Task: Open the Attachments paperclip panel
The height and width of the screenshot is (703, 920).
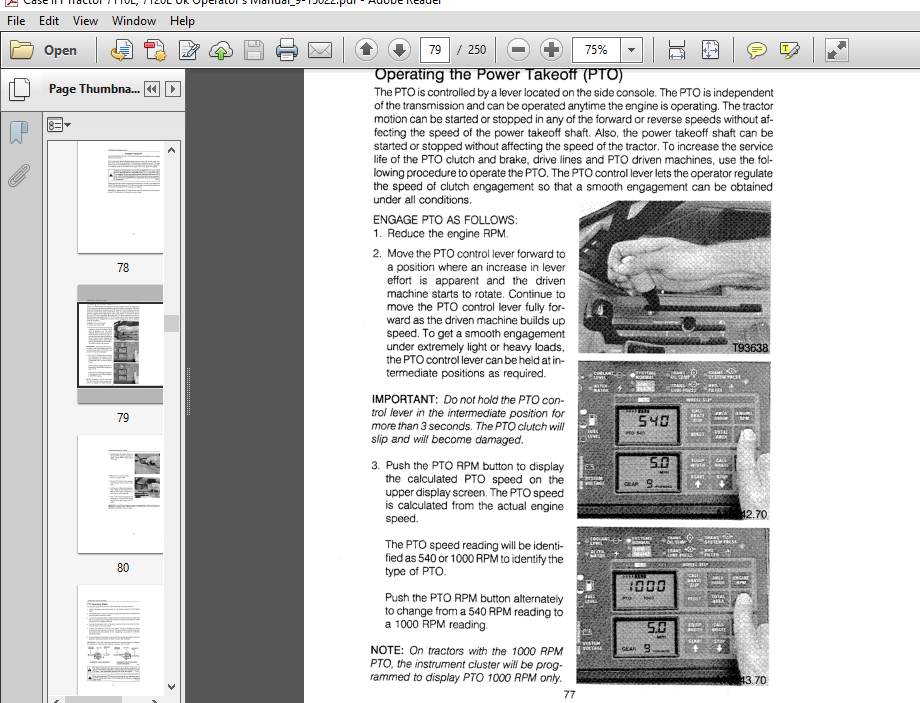Action: 19,175
